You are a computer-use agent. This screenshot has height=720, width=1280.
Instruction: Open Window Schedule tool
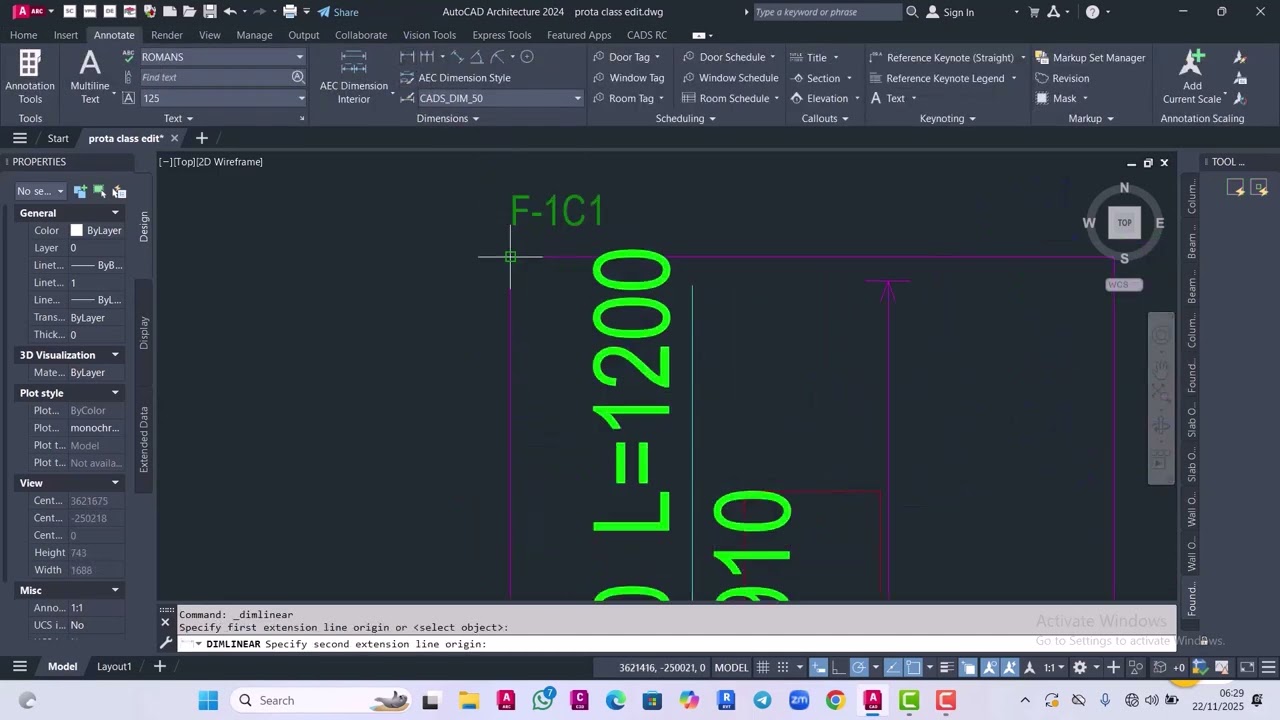(x=730, y=78)
